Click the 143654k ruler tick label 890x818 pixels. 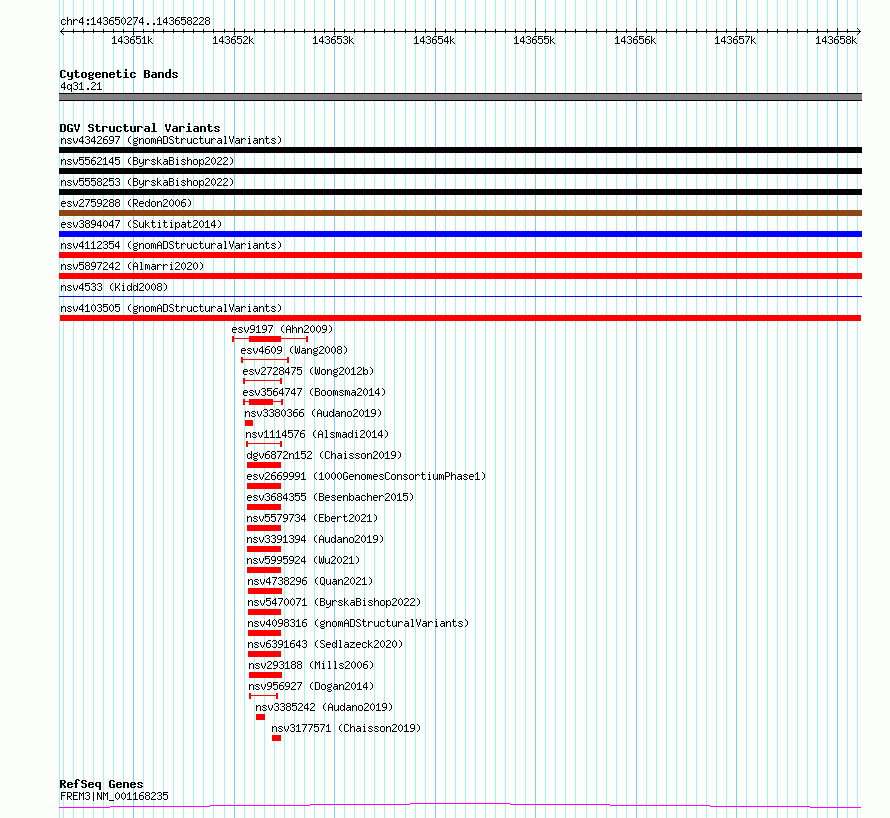(x=434, y=40)
